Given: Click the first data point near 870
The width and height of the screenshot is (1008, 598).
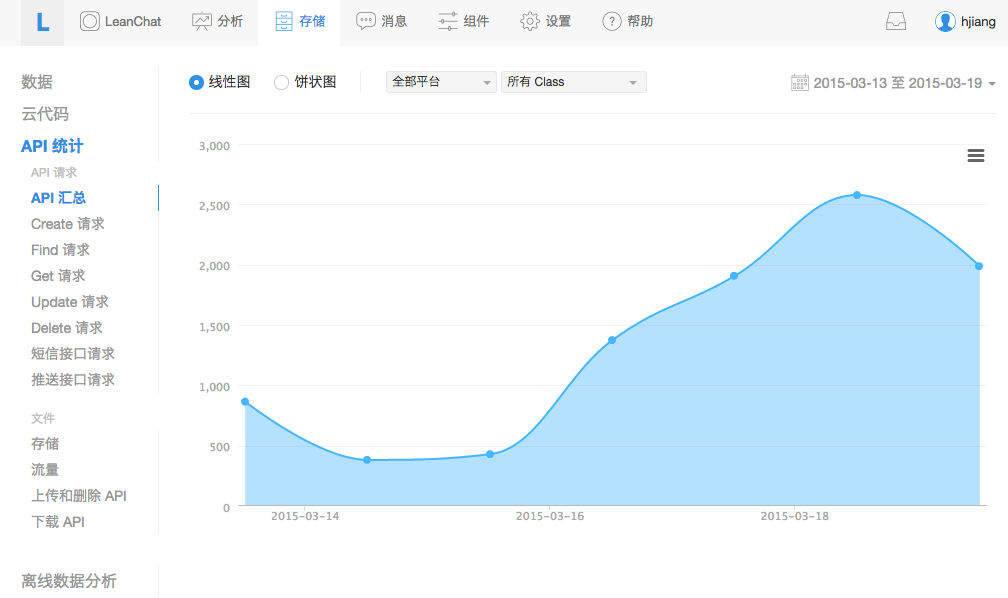Looking at the screenshot, I should (x=245, y=402).
